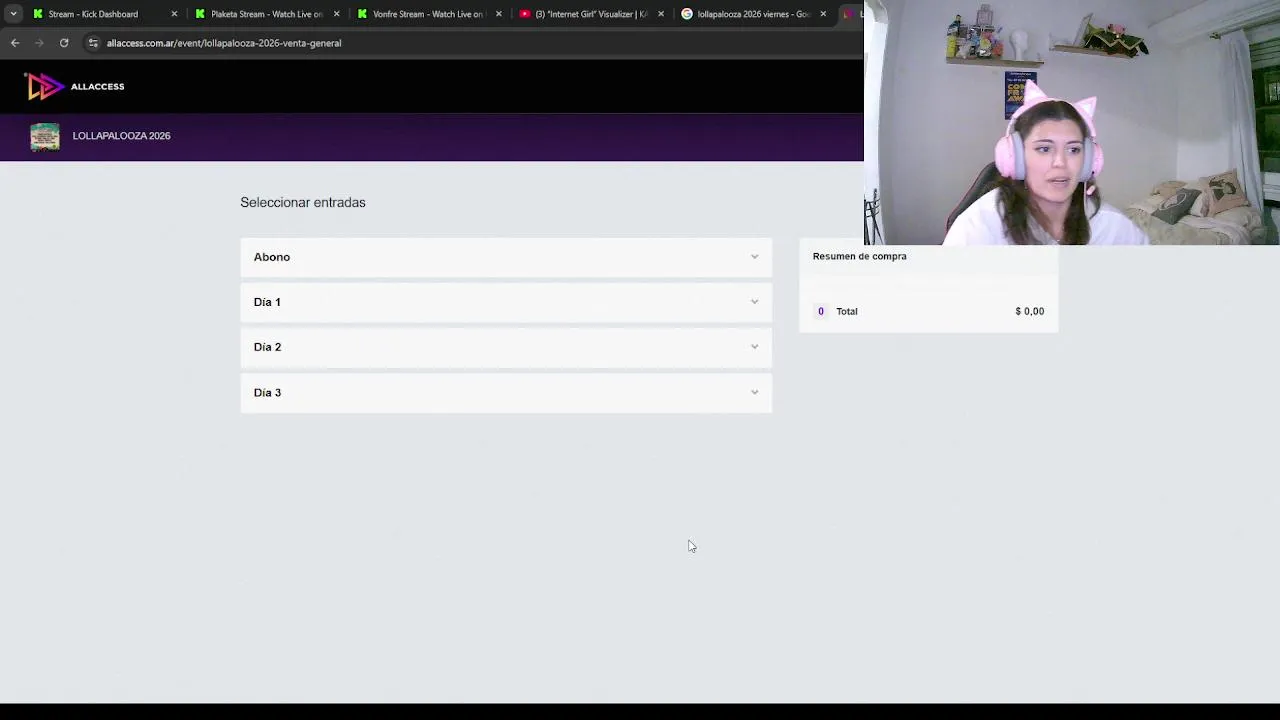Click the AllAccess logo
This screenshot has width=1280, height=720.
coord(75,87)
